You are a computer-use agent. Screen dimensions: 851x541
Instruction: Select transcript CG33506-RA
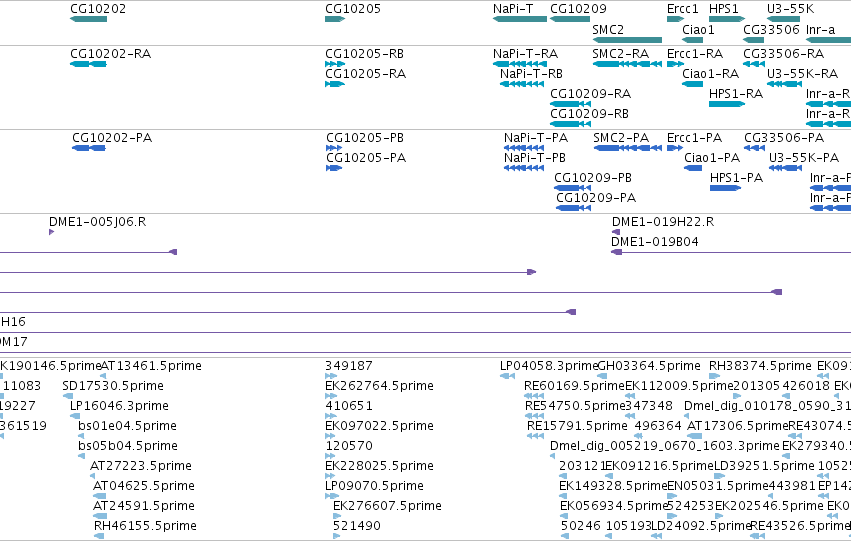[754, 64]
